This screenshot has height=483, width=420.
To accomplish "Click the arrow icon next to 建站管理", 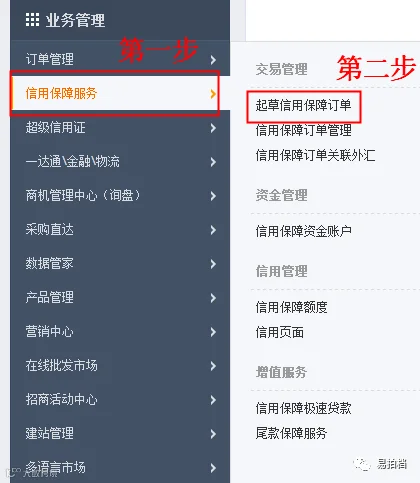I will [x=213, y=434].
